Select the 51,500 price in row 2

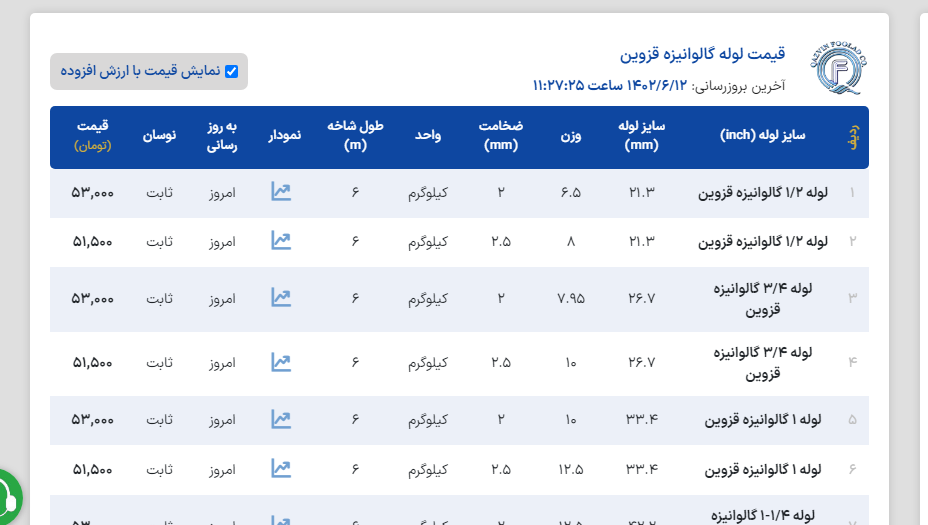92,241
